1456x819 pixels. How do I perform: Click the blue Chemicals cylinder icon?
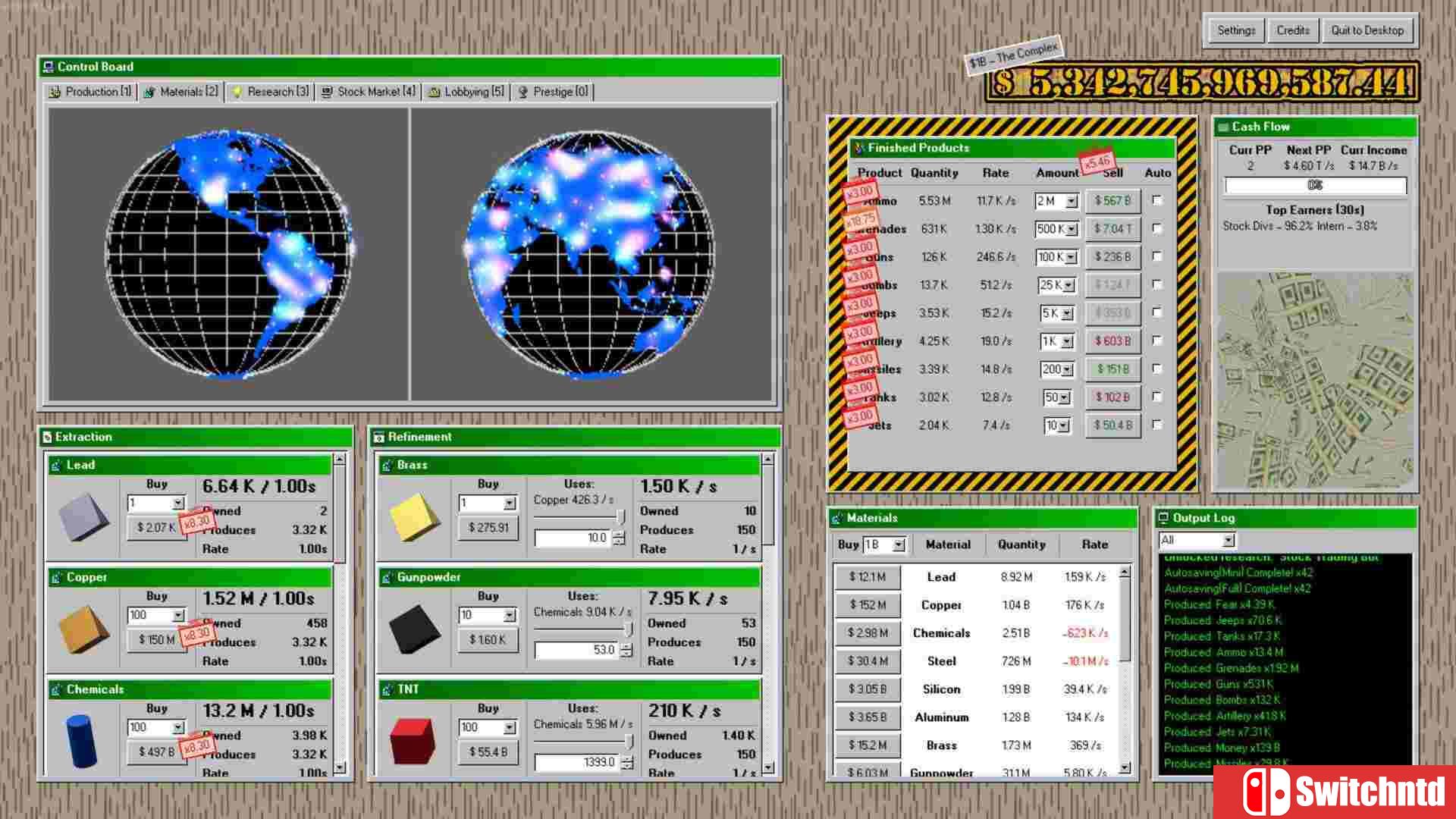pyautogui.click(x=82, y=741)
